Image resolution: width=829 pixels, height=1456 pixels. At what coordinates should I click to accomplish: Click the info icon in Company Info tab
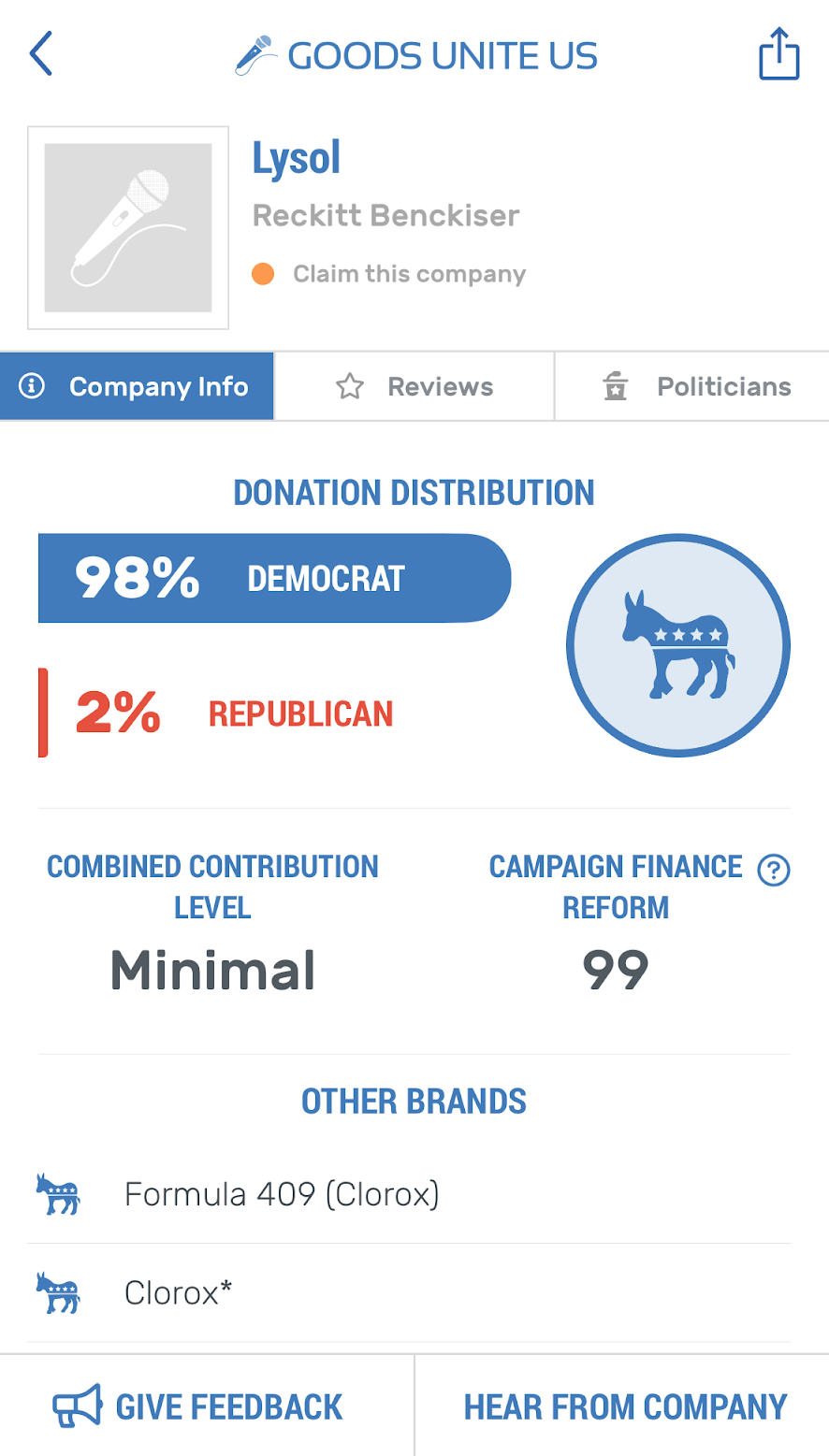click(x=32, y=386)
